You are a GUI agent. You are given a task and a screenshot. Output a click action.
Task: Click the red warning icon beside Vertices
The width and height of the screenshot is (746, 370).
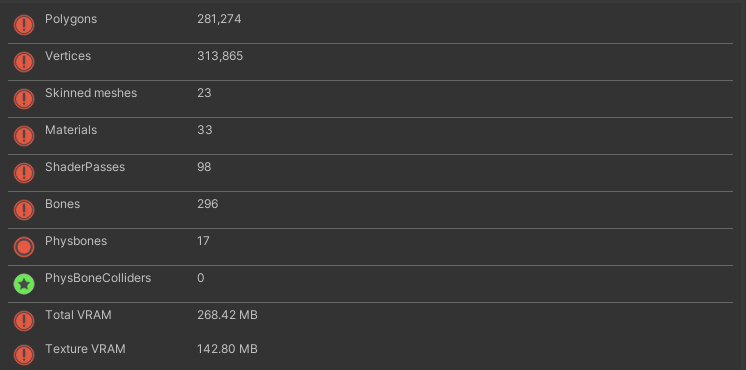[x=24, y=62]
